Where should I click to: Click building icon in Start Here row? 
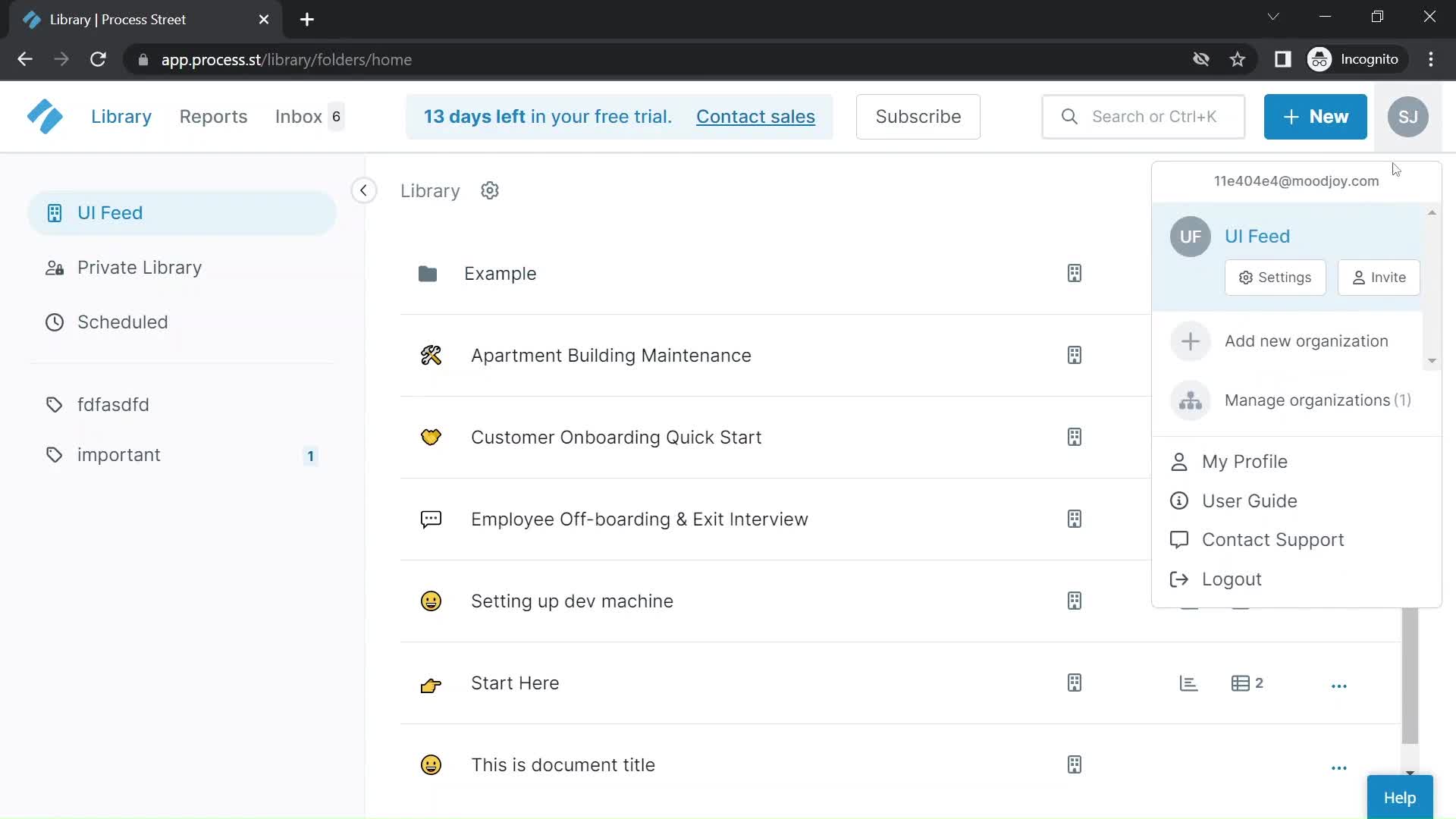pyautogui.click(x=1075, y=682)
